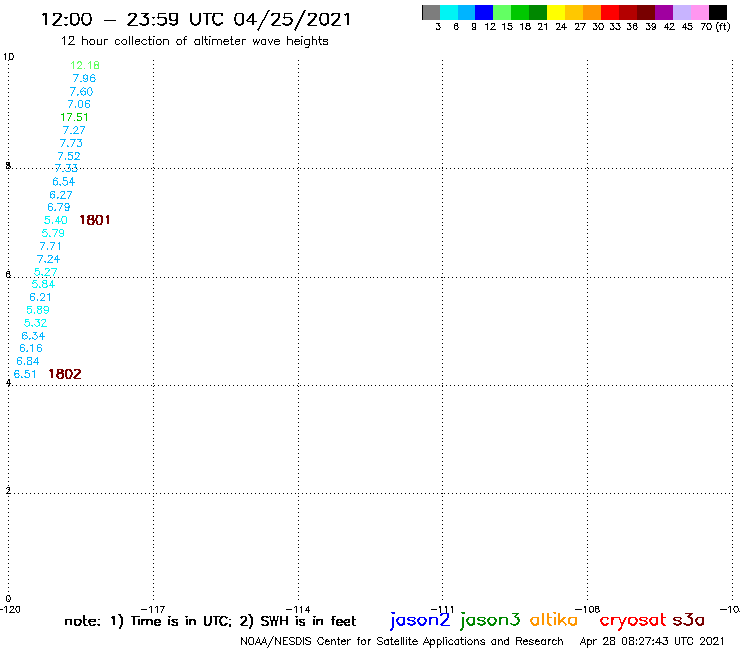The width and height of the screenshot is (740, 650).
Task: Click the 6.27 wave height value
Action: coord(61,194)
